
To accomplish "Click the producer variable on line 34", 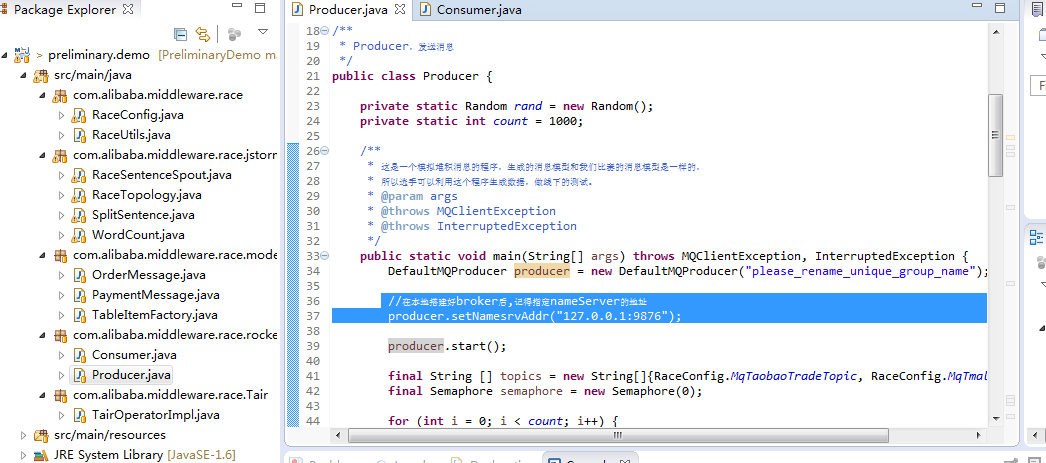I will point(542,271).
